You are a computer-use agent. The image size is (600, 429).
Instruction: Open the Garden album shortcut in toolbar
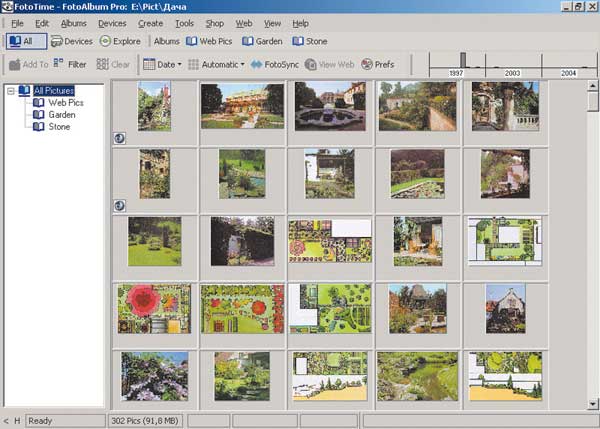coord(262,41)
